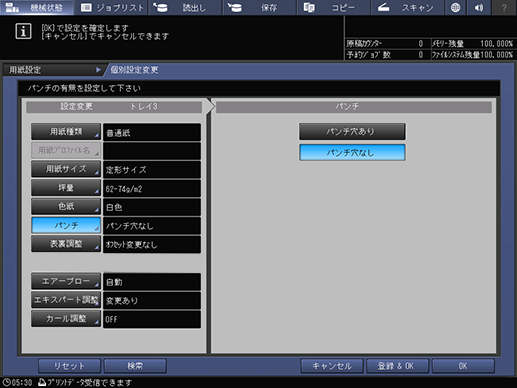517x388 pixels.
Task: Click the オフセット変更なし value field
Action: tap(152, 244)
